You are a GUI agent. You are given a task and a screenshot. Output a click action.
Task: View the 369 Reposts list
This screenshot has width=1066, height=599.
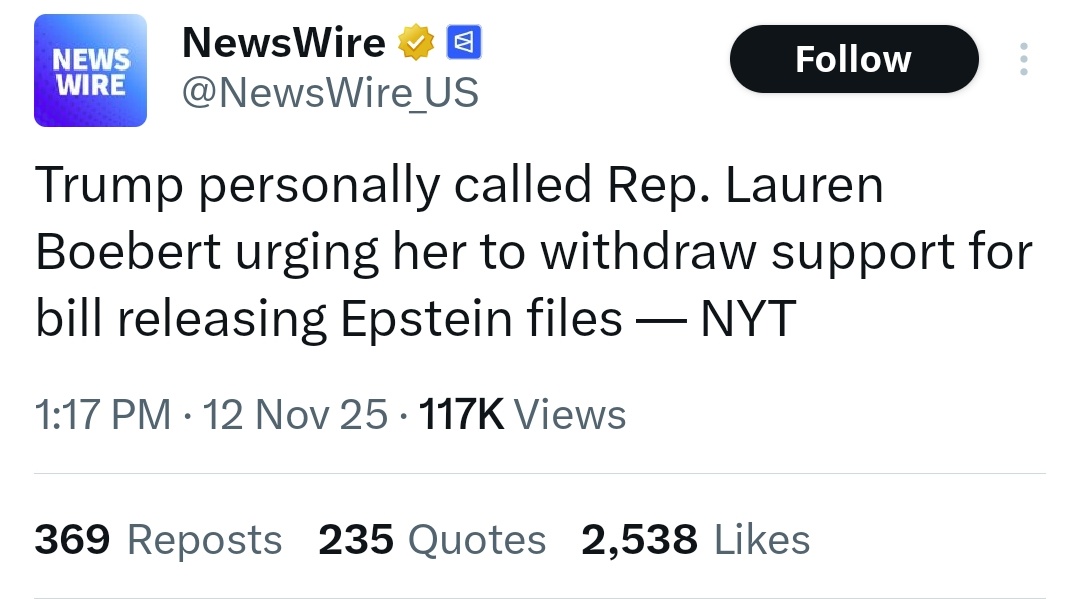(x=158, y=540)
